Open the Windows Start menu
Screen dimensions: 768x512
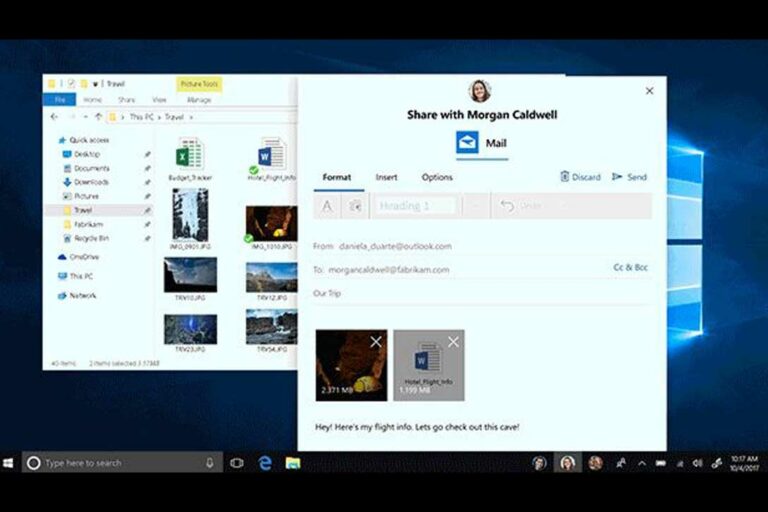click(8, 463)
